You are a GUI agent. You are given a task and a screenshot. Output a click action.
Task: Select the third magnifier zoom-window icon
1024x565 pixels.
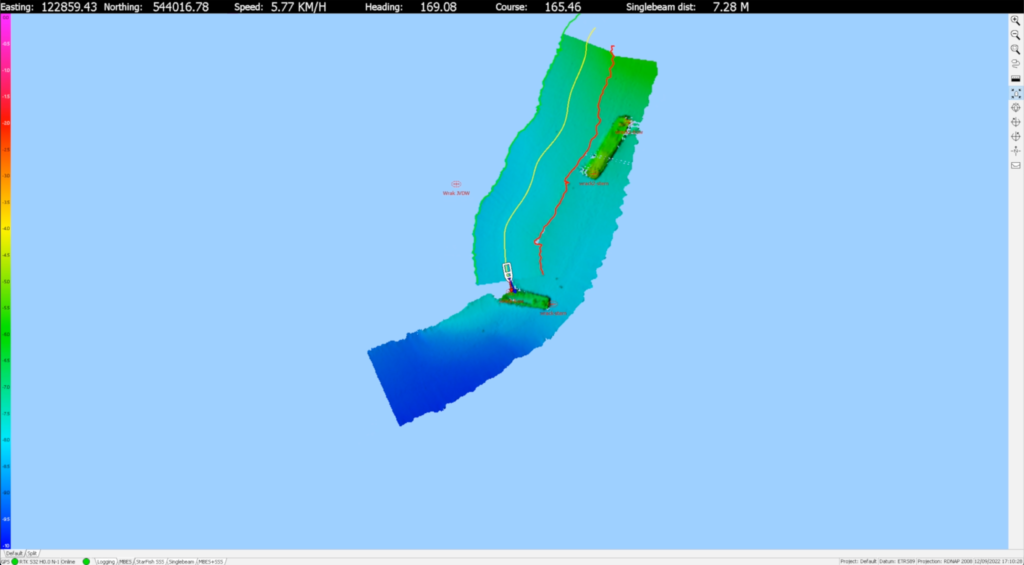pyautogui.click(x=1016, y=49)
